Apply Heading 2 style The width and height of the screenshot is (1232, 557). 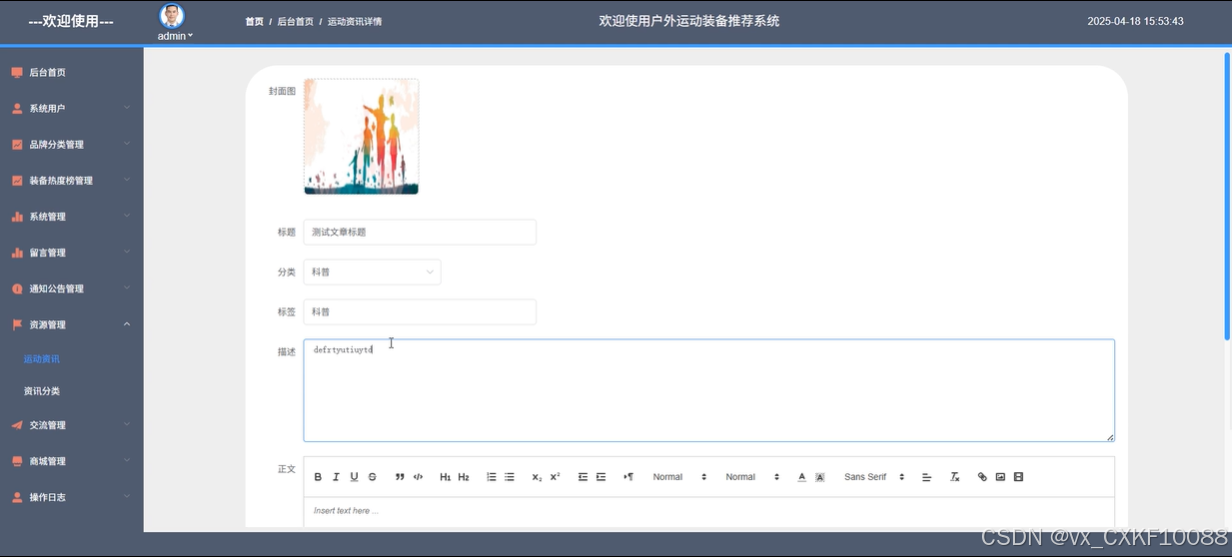click(463, 477)
